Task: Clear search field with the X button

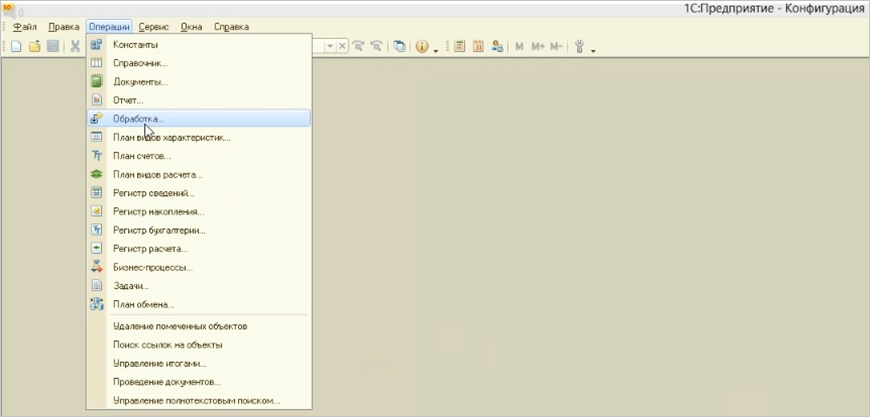Action: [342, 47]
